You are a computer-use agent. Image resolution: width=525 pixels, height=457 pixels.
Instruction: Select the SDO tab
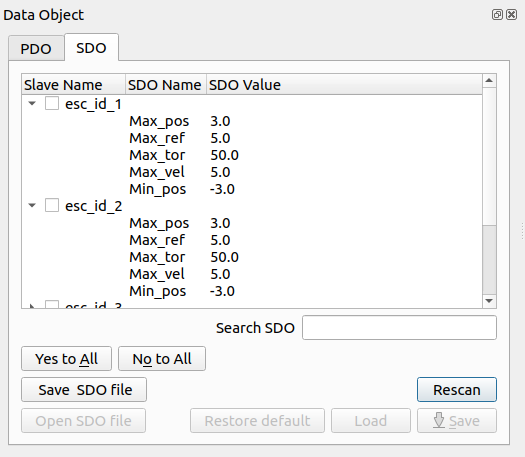point(91,48)
